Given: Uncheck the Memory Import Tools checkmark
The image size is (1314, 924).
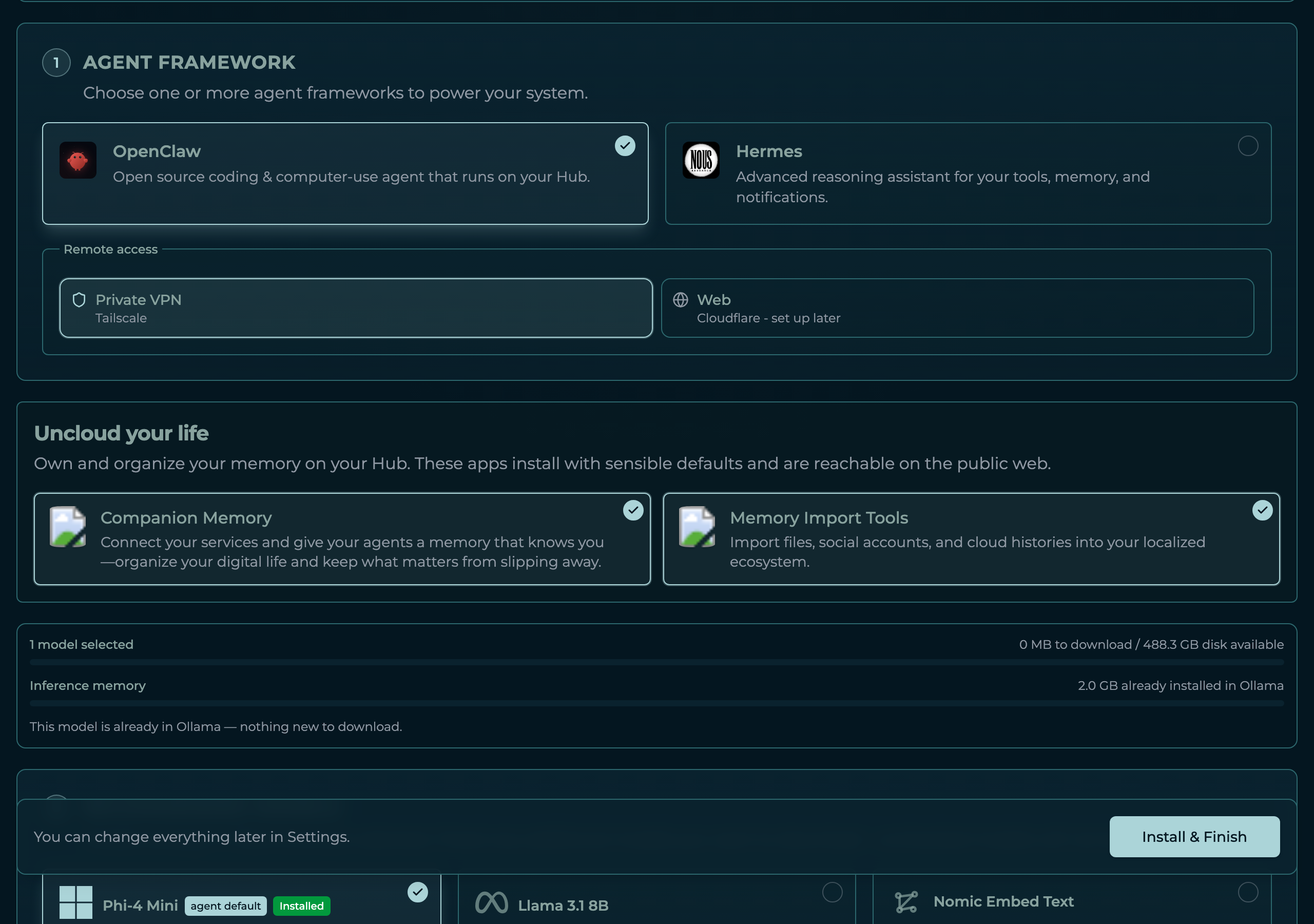Looking at the screenshot, I should click(1263, 510).
